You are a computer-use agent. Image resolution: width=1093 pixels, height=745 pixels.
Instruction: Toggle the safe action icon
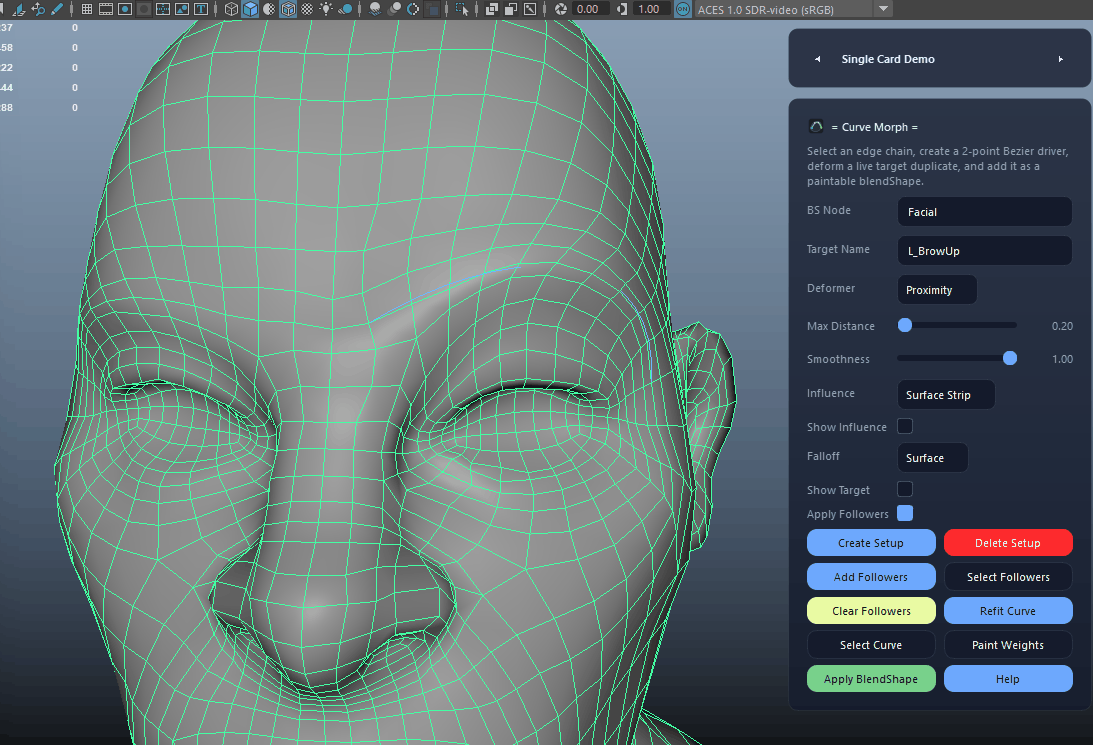[x=182, y=9]
